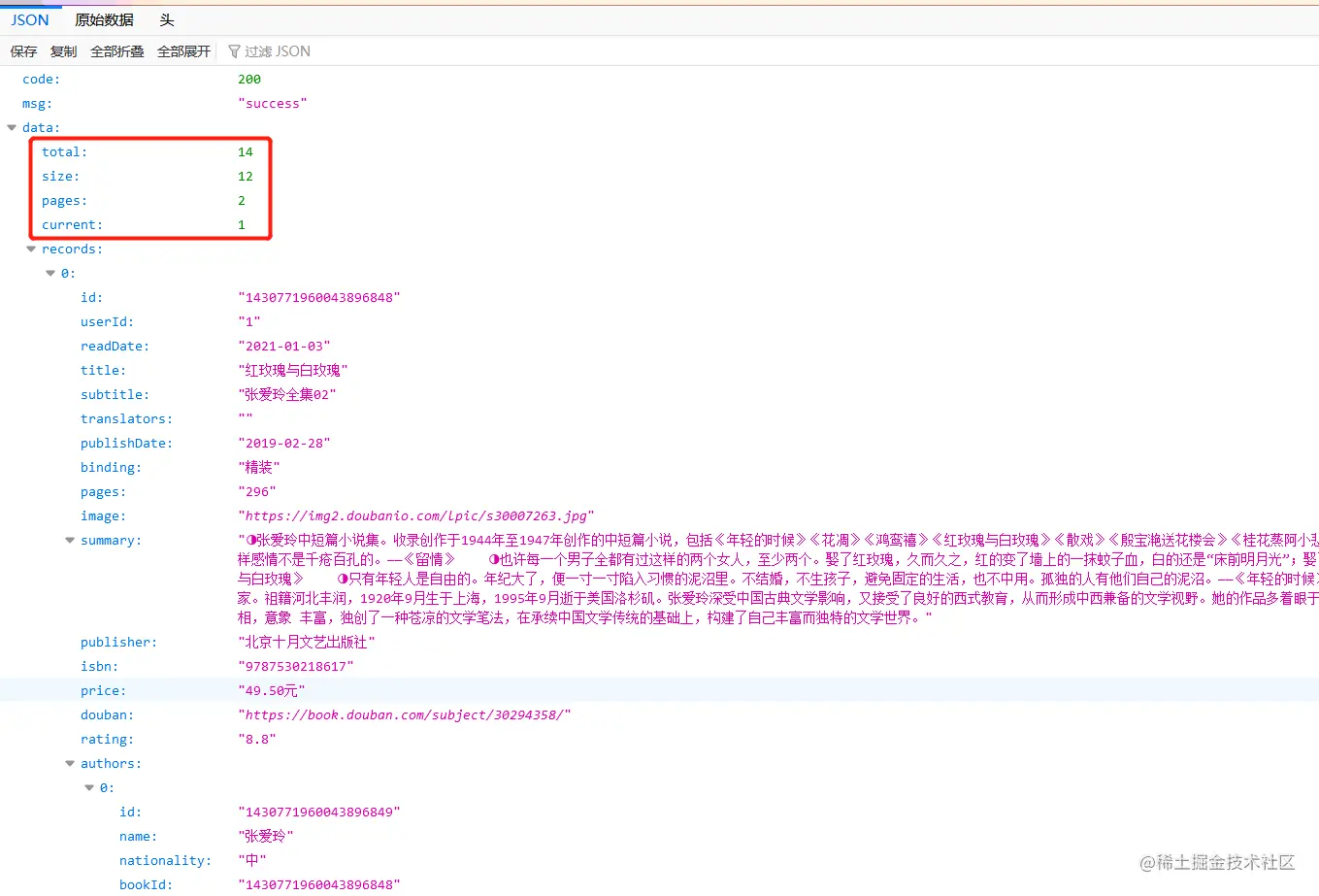The image size is (1319, 896).
Task: Open the doubanio image URL link
Action: point(416,516)
